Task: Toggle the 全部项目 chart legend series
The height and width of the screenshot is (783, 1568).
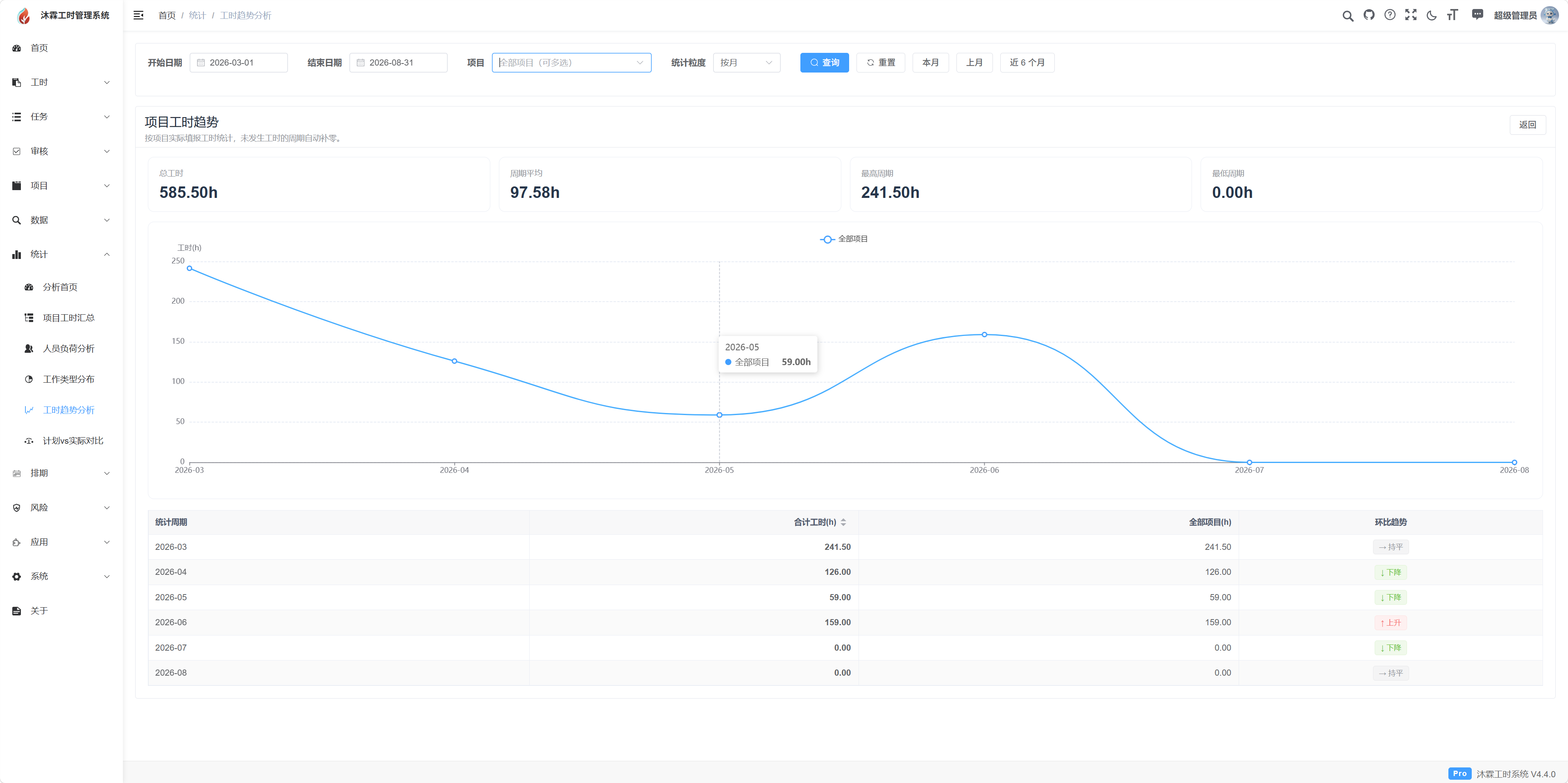Action: pyautogui.click(x=844, y=239)
